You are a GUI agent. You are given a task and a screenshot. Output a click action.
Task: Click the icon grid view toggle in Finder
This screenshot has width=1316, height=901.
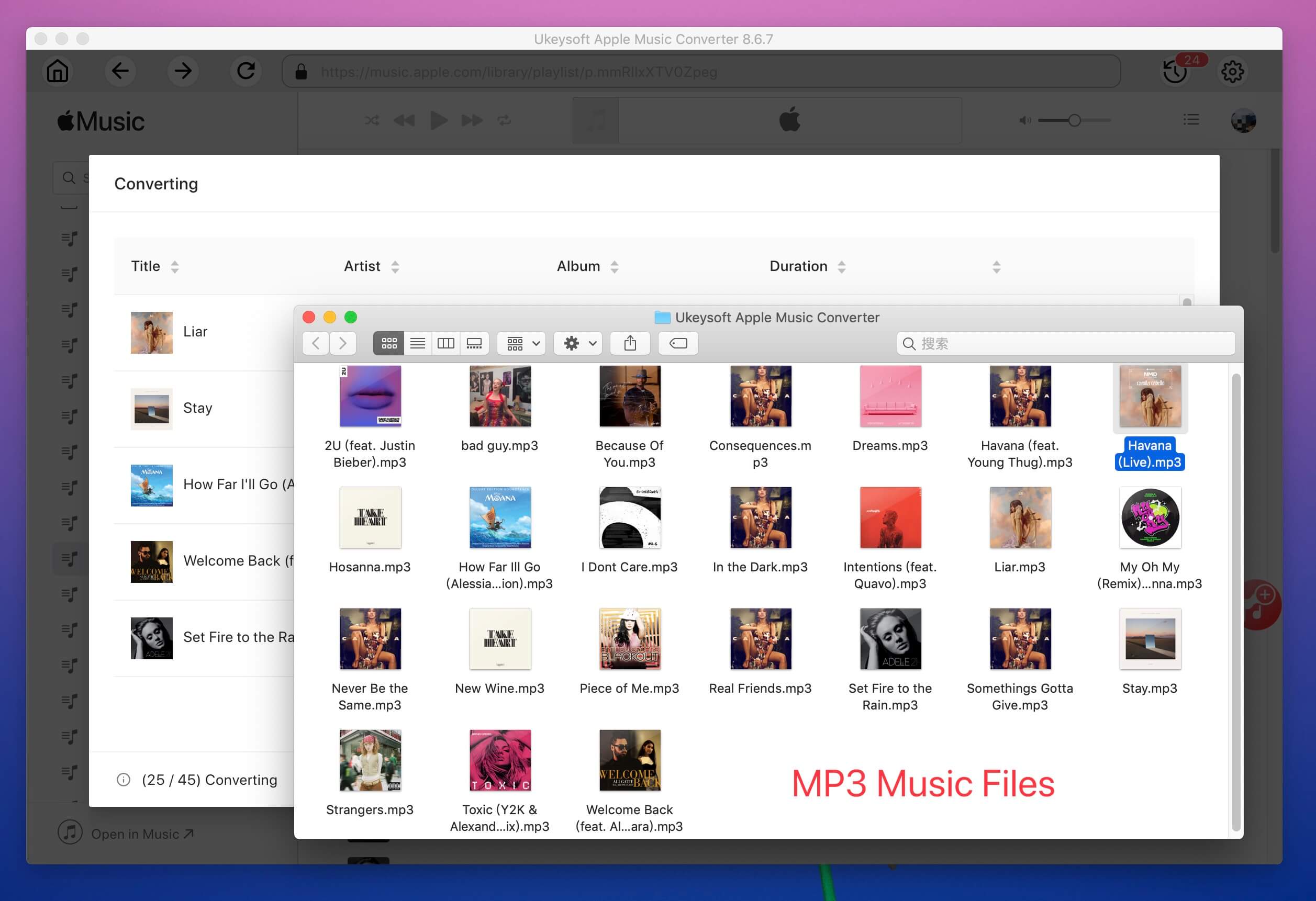(x=389, y=344)
